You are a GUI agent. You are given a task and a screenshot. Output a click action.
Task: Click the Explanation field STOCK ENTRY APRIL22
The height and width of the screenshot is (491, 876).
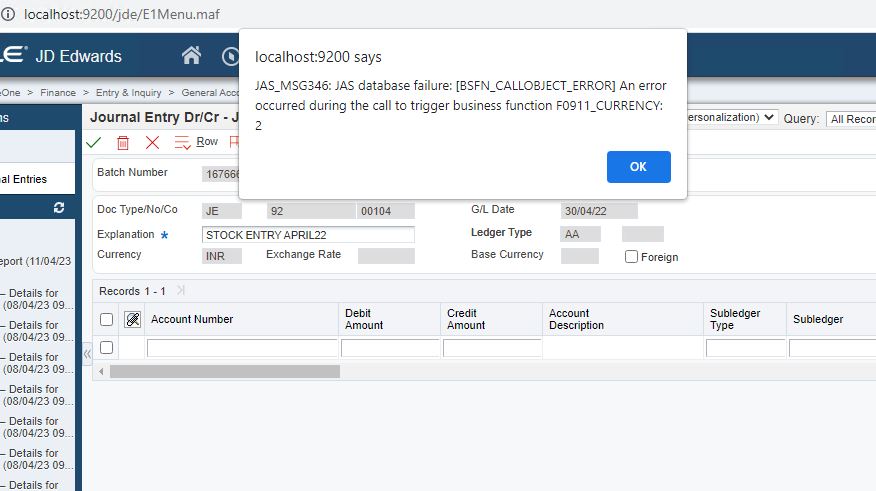tap(308, 235)
